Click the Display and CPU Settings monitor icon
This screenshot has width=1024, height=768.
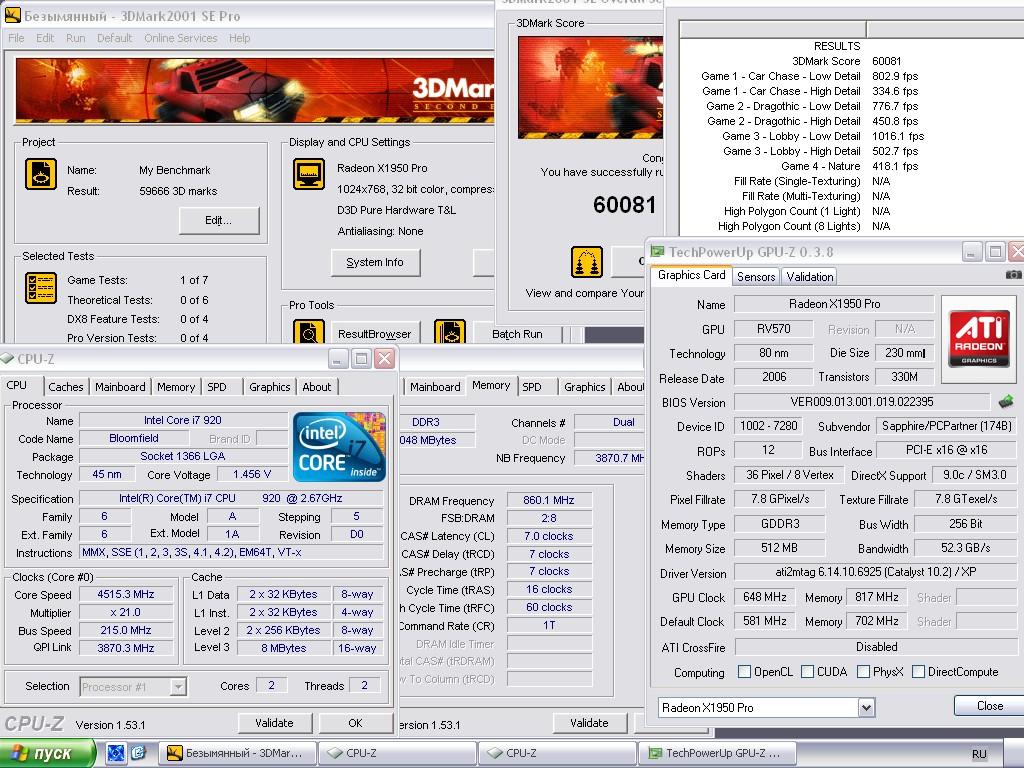coord(308,174)
